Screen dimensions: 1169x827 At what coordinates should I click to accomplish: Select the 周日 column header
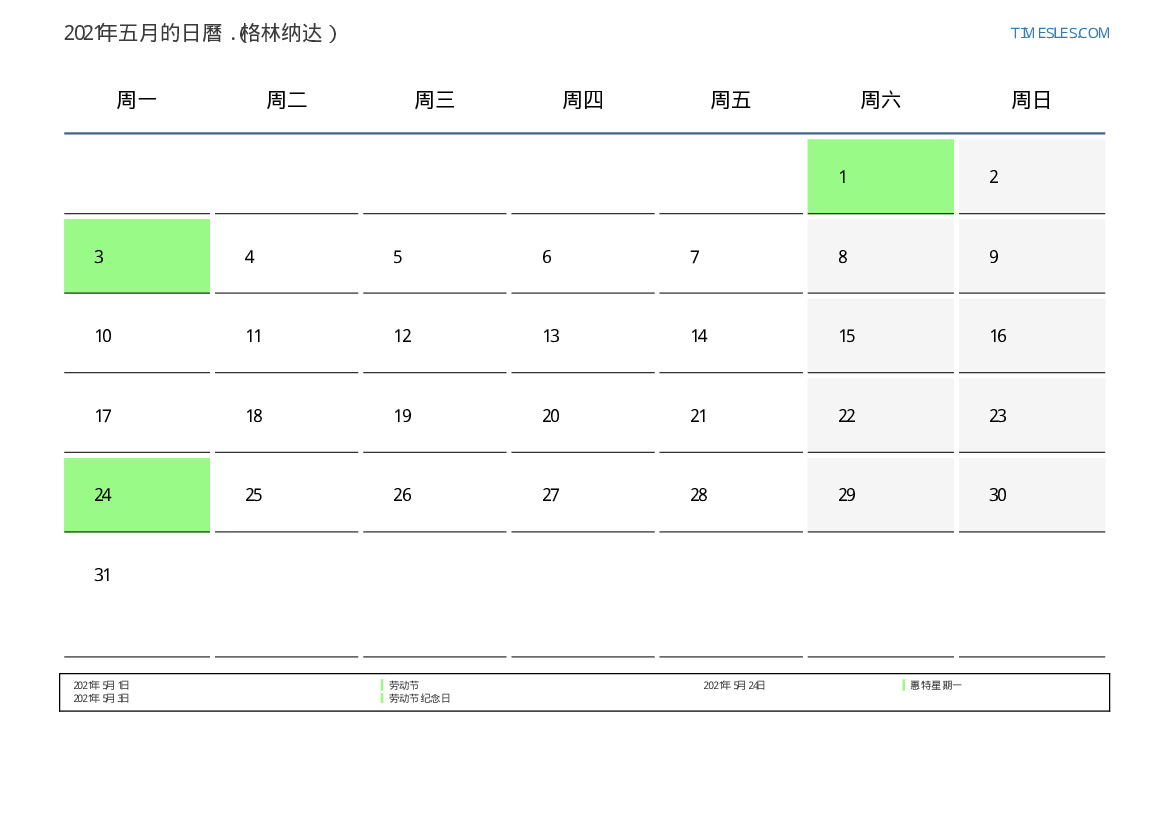[x=1031, y=99]
